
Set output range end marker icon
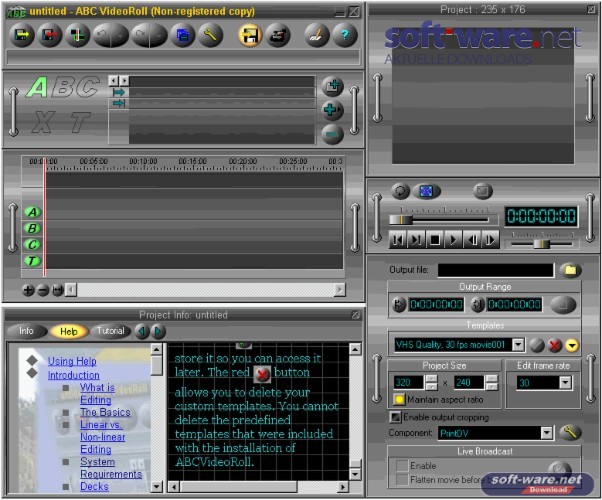[477, 305]
